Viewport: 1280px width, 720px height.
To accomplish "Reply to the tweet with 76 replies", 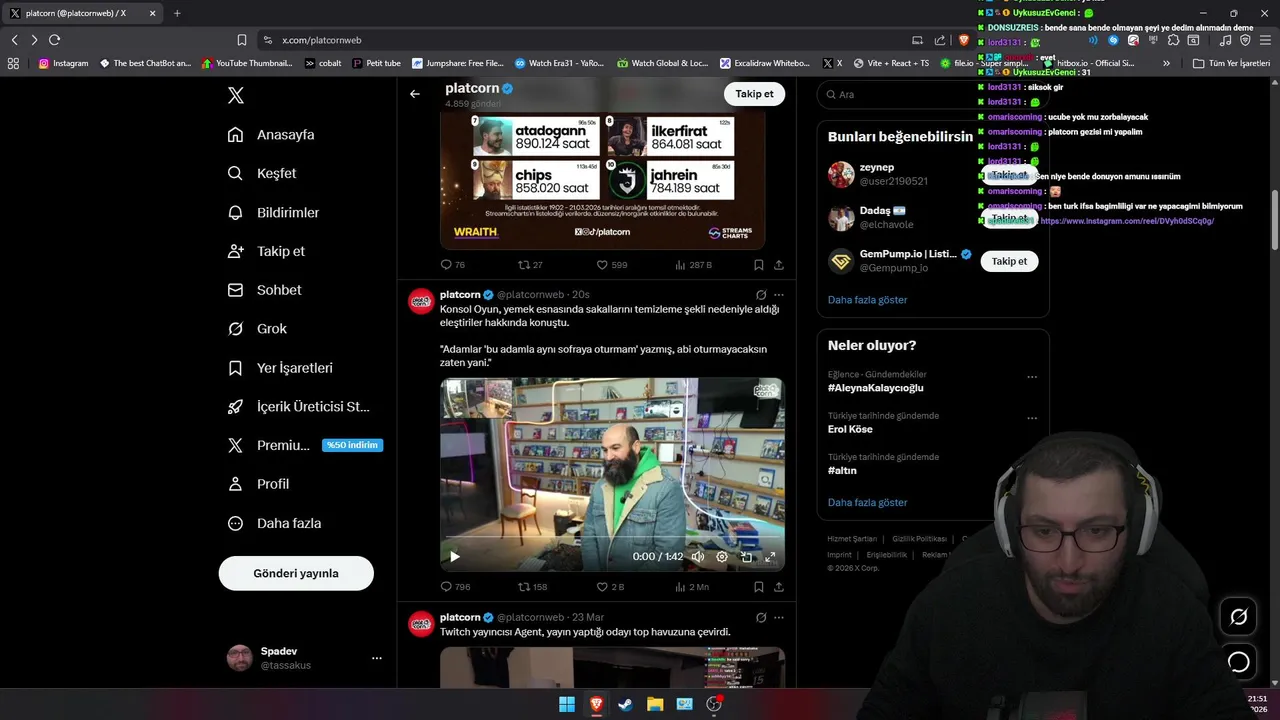I will [x=453, y=265].
